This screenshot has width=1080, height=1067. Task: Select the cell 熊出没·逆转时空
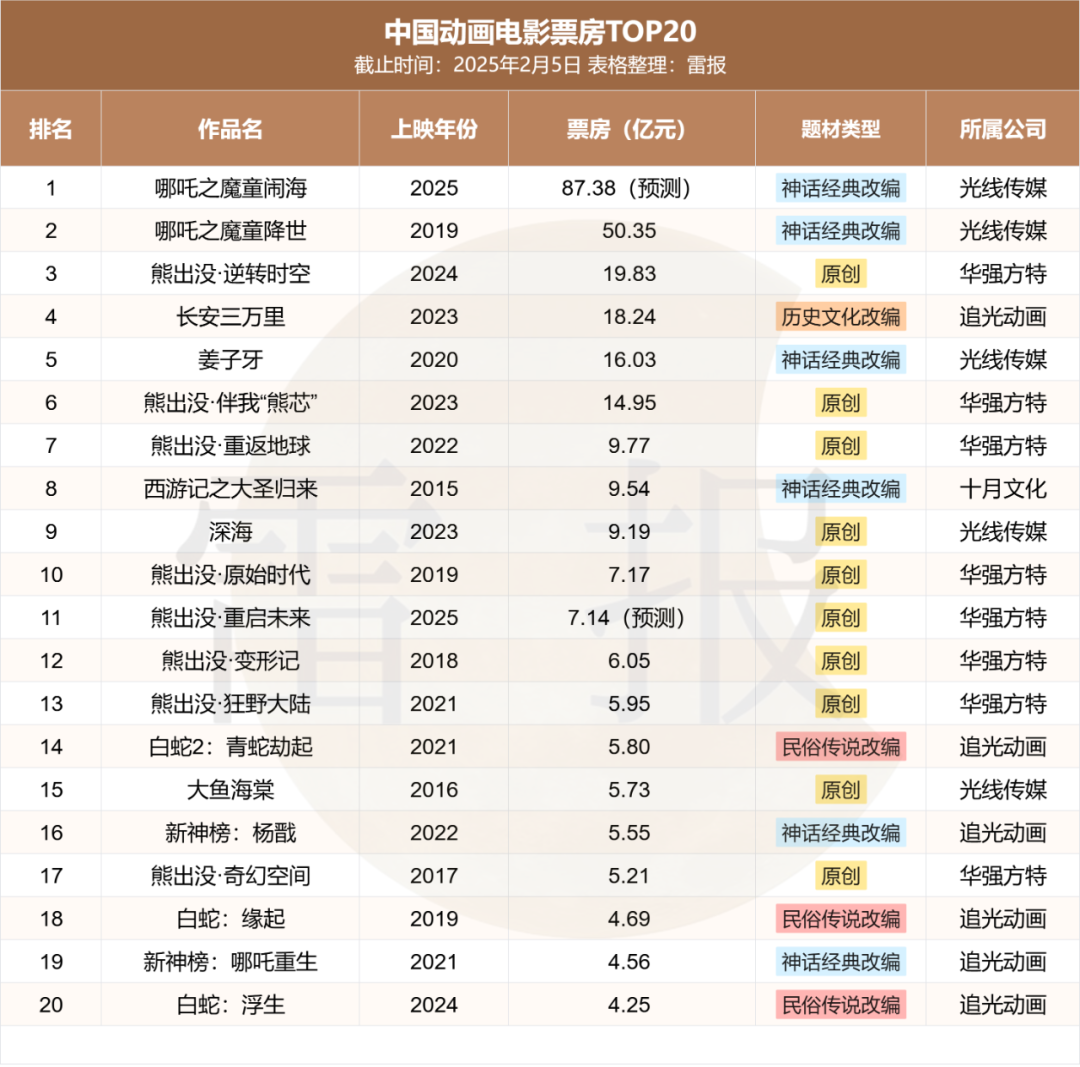(x=230, y=274)
